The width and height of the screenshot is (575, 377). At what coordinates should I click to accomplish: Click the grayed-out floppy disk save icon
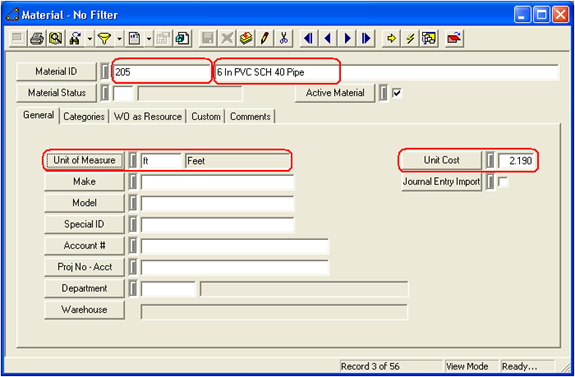(x=208, y=38)
